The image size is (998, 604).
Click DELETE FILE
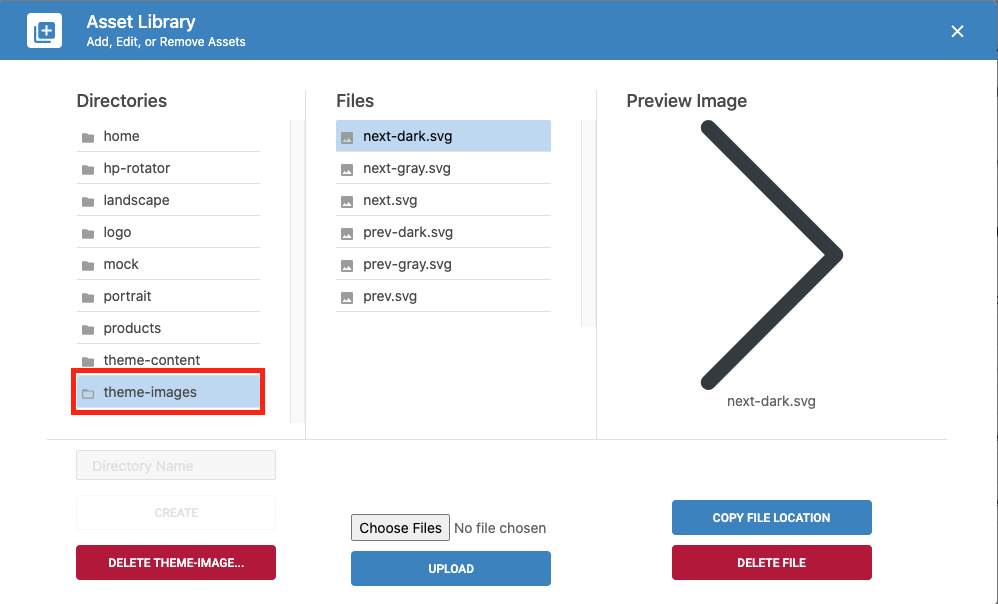click(771, 562)
